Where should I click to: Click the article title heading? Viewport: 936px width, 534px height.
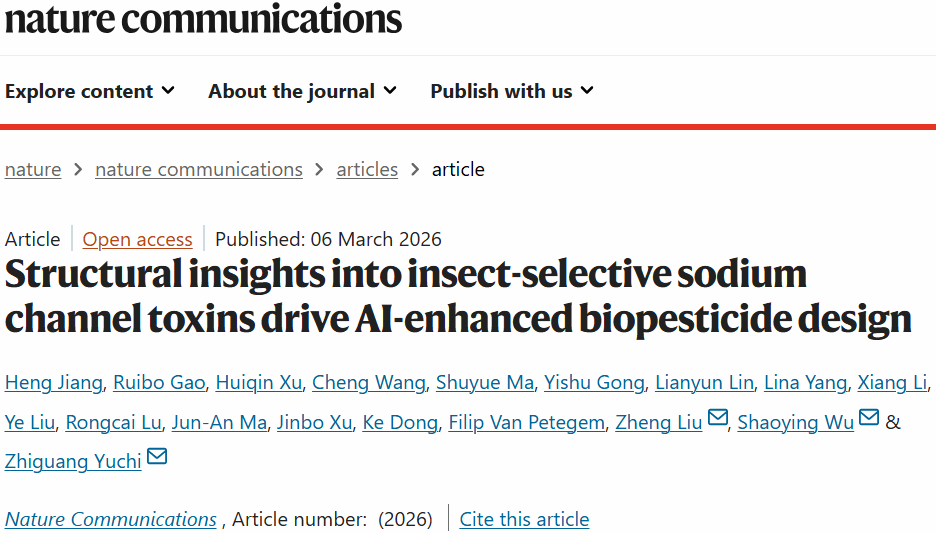pos(458,296)
